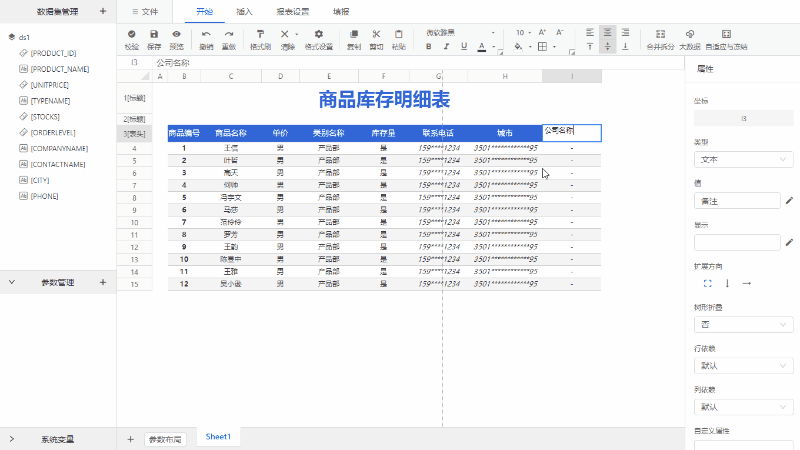The width and height of the screenshot is (800, 450).
Task: Switch to the 填报 tab
Action: pyautogui.click(x=341, y=12)
